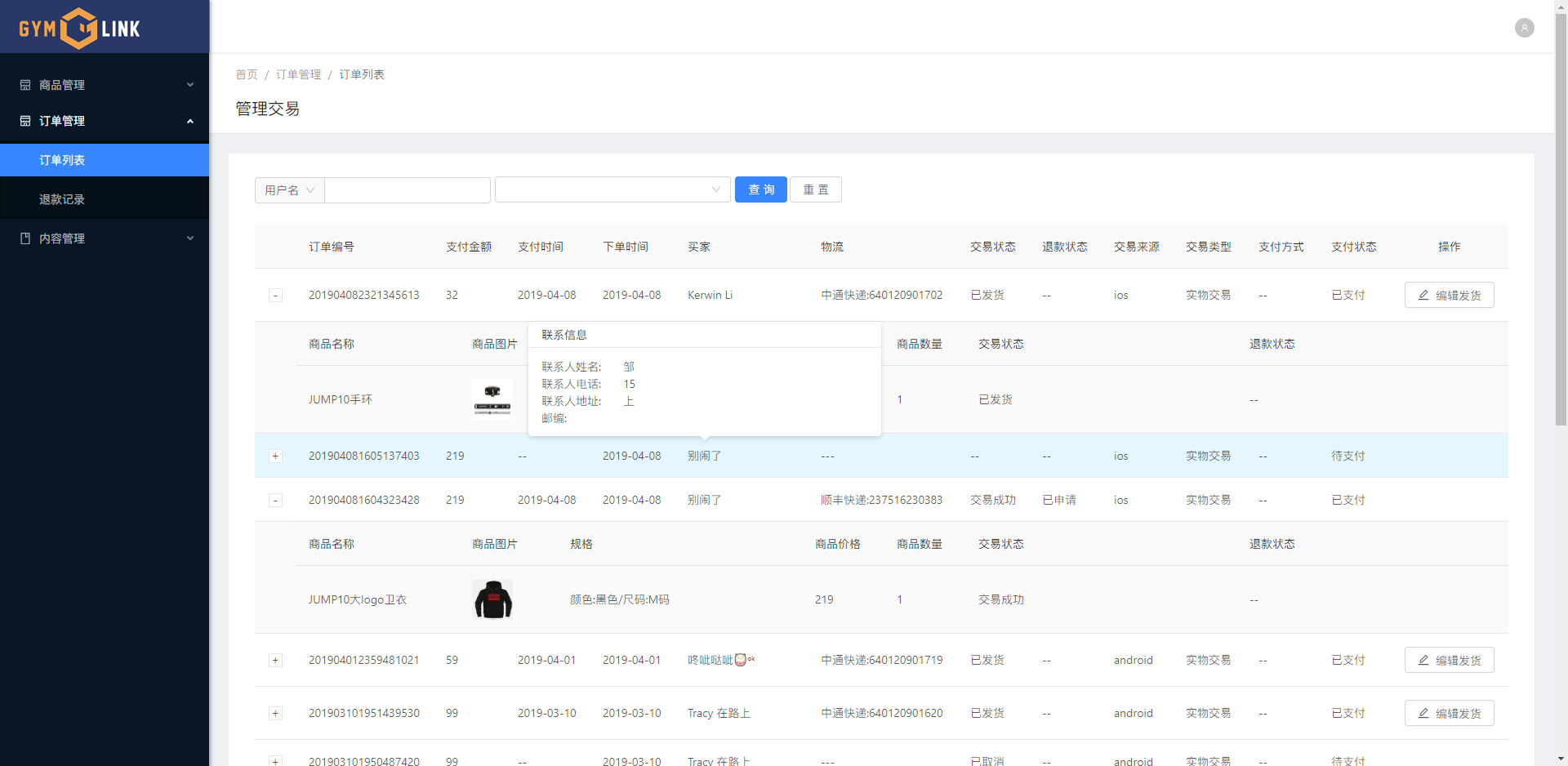The height and width of the screenshot is (766, 1568).
Task: Open the empty status select dropdown
Action: pyautogui.click(x=612, y=190)
